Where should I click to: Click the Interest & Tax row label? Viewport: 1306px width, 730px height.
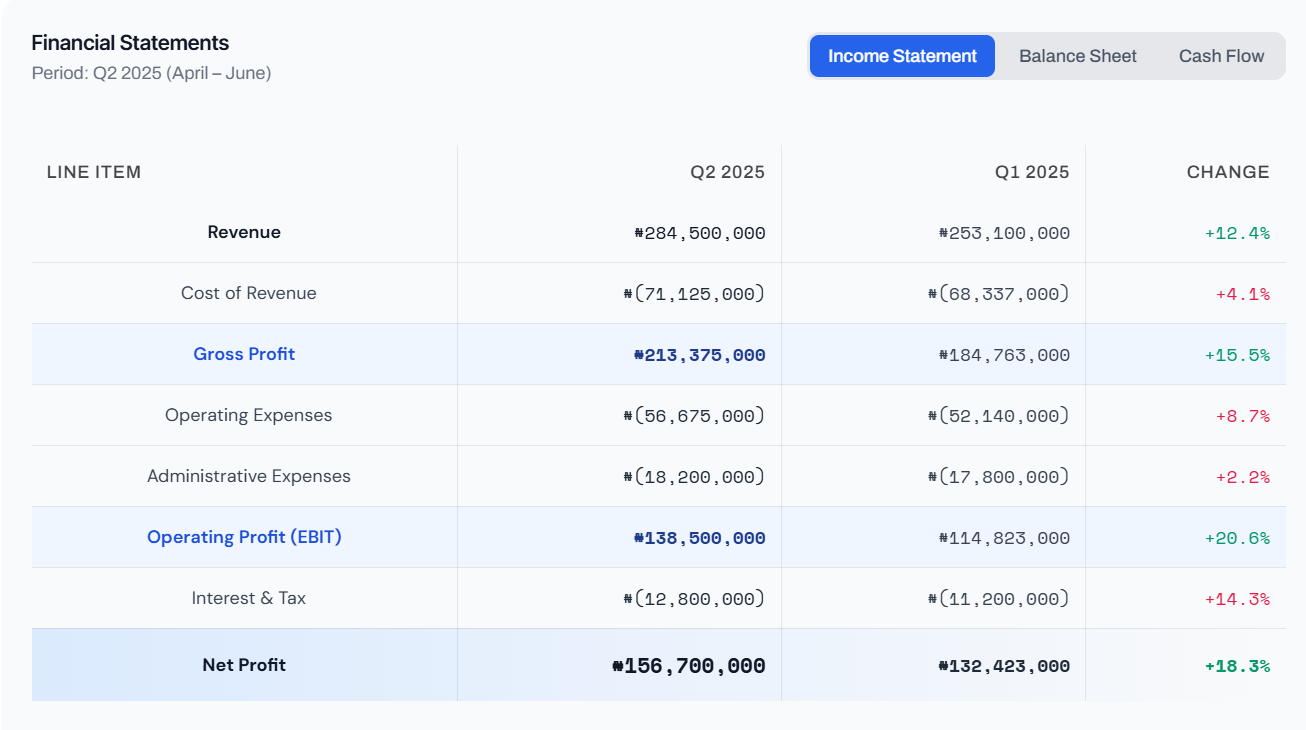[248, 598]
